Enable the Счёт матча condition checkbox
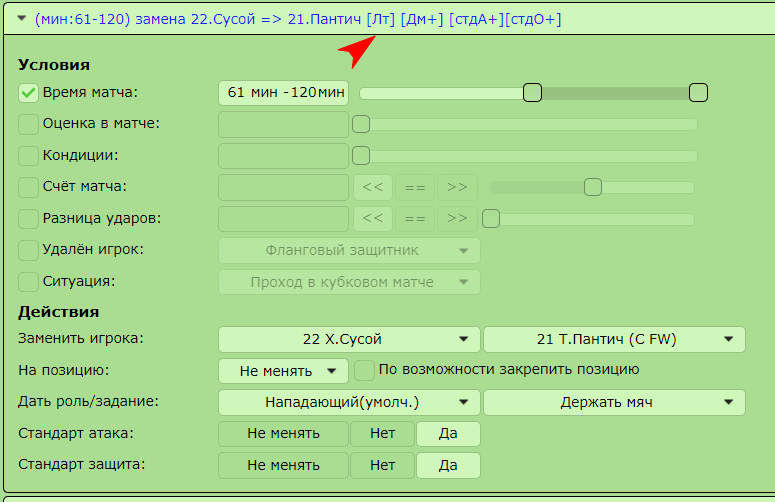The width and height of the screenshot is (775, 502). [28, 187]
